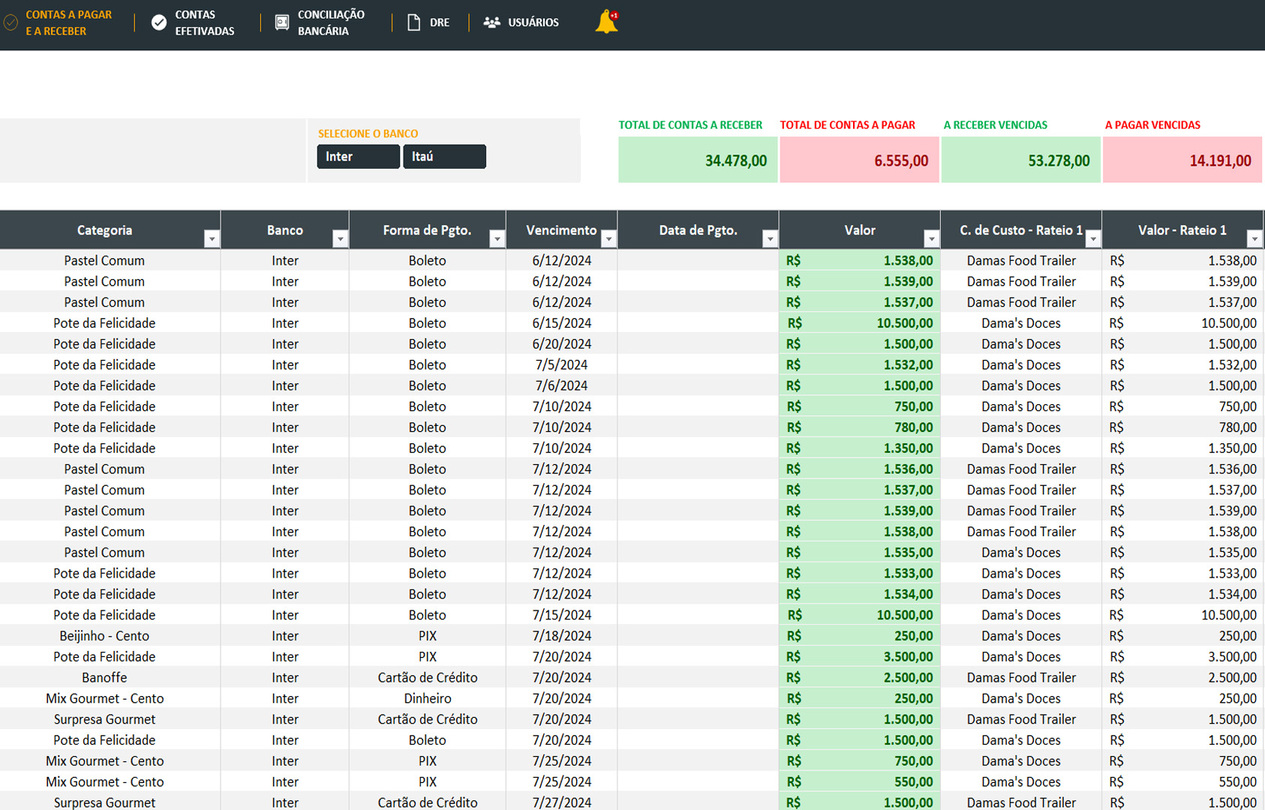Image resolution: width=1265 pixels, height=810 pixels.
Task: Select the Inter bank slicer button
Action: click(x=358, y=156)
